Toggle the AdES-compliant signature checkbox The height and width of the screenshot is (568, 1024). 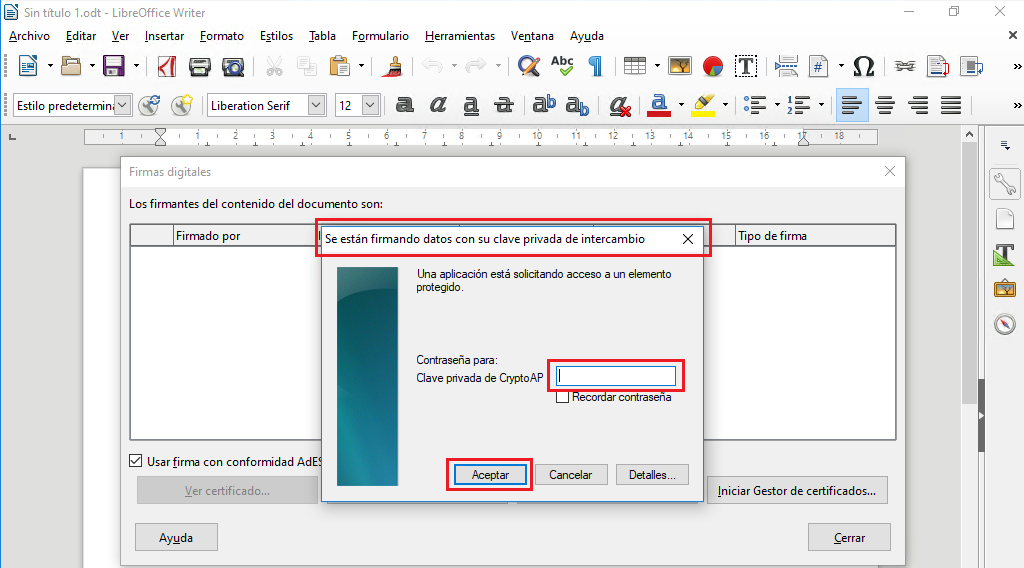pos(136,461)
